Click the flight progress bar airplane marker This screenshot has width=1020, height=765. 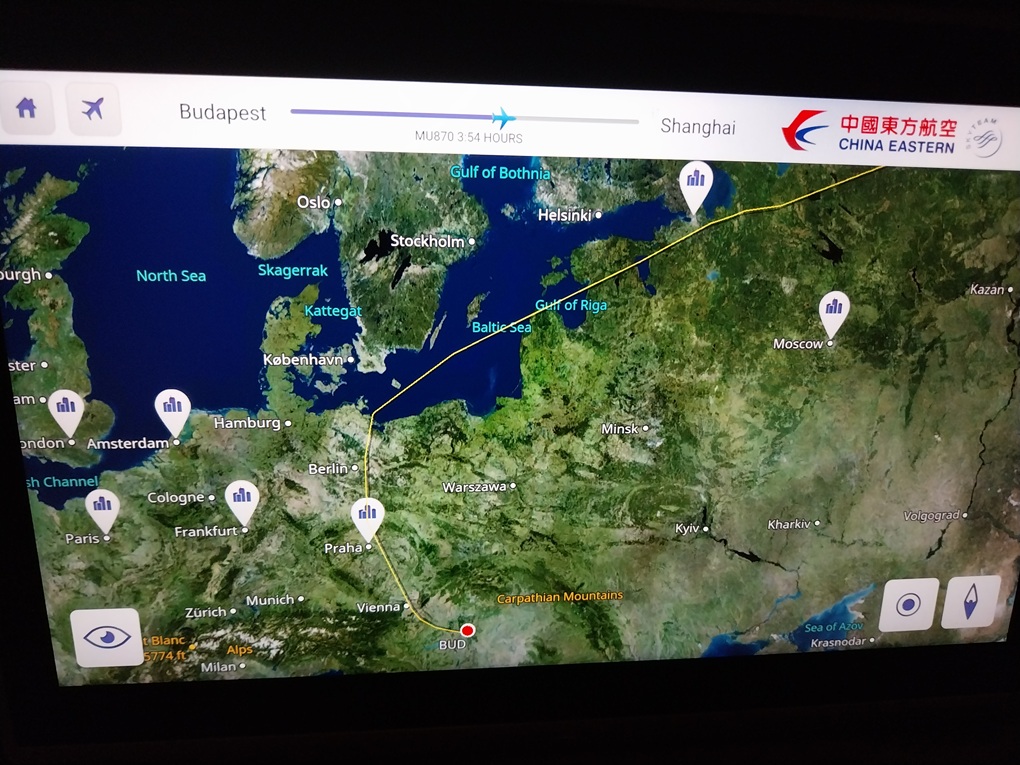click(x=503, y=117)
